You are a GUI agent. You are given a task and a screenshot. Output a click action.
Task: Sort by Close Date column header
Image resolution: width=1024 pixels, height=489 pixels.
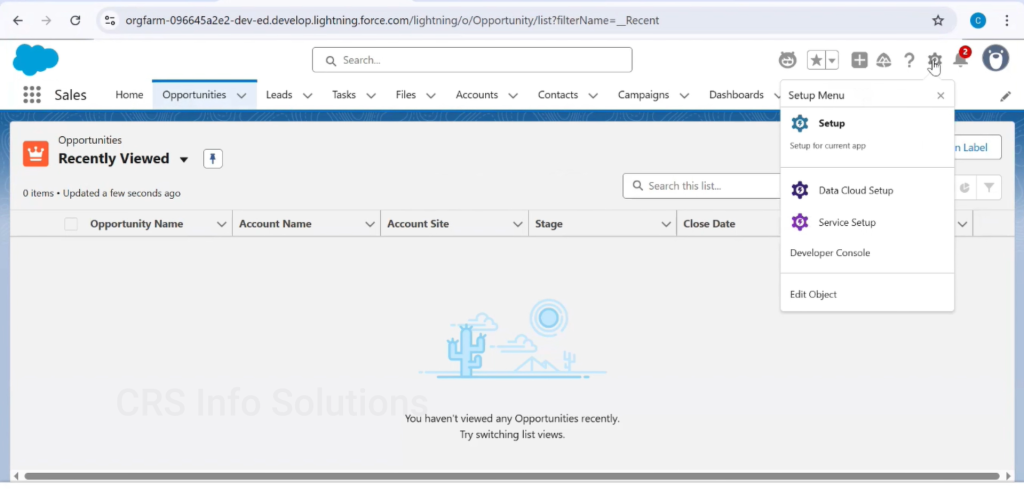[x=709, y=224]
